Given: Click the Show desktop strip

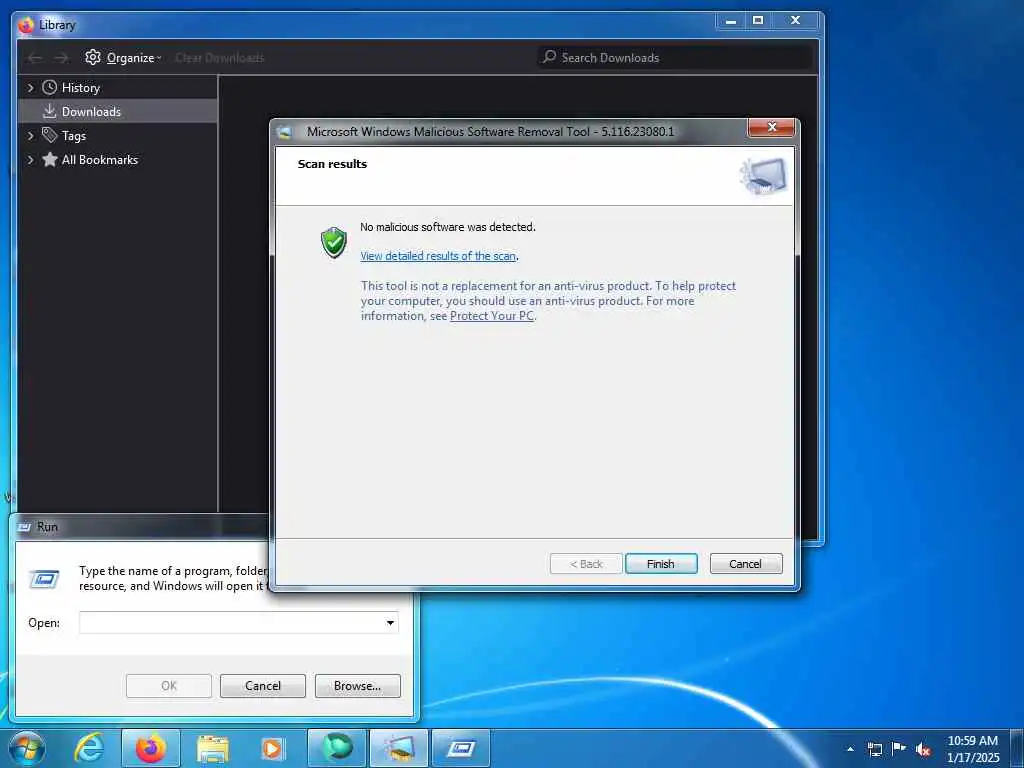Looking at the screenshot, I should [x=1018, y=748].
